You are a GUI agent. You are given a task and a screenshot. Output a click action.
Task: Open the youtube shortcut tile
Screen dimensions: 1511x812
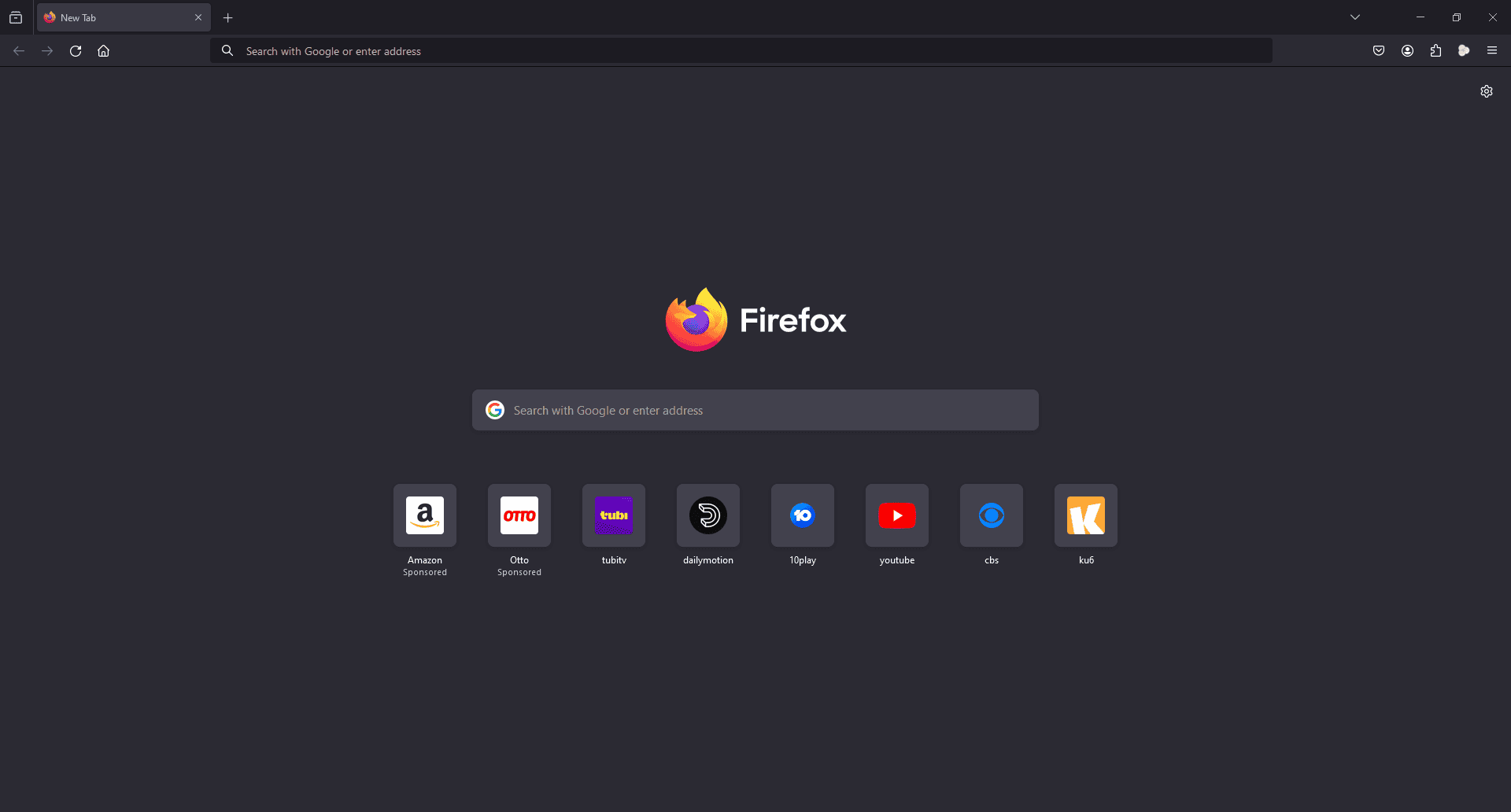coord(896,515)
